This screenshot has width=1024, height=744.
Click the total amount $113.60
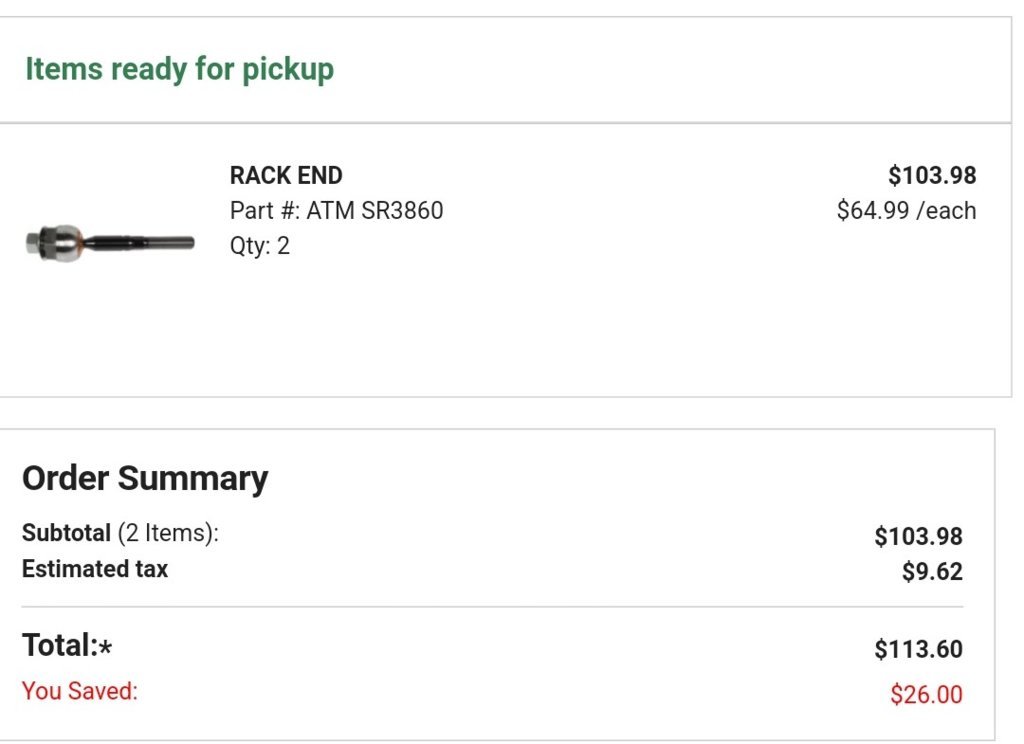tap(918, 649)
